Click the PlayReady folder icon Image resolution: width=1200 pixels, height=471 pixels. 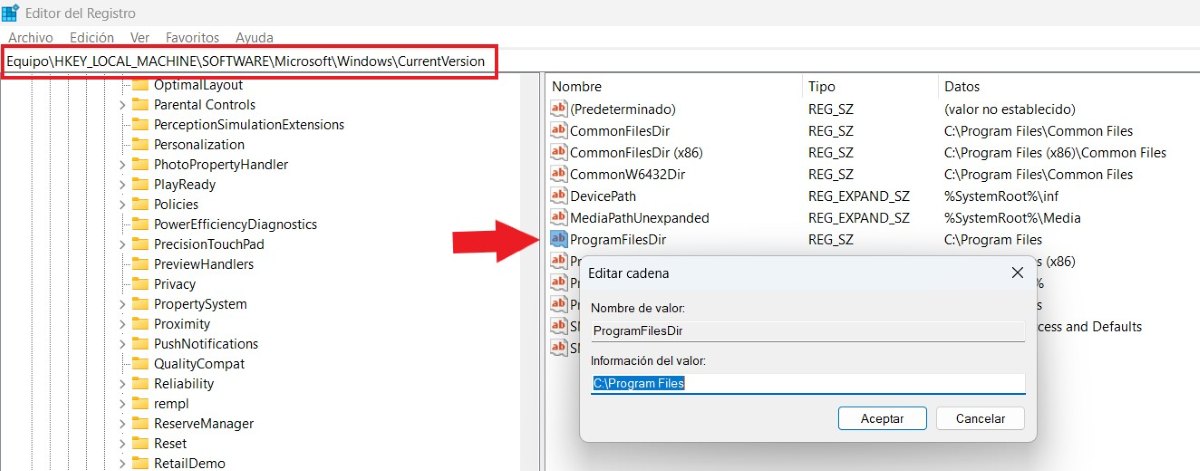140,185
